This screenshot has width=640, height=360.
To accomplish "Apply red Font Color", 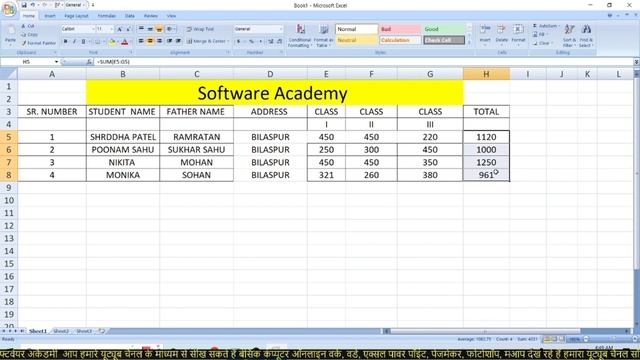I will (125, 42).
